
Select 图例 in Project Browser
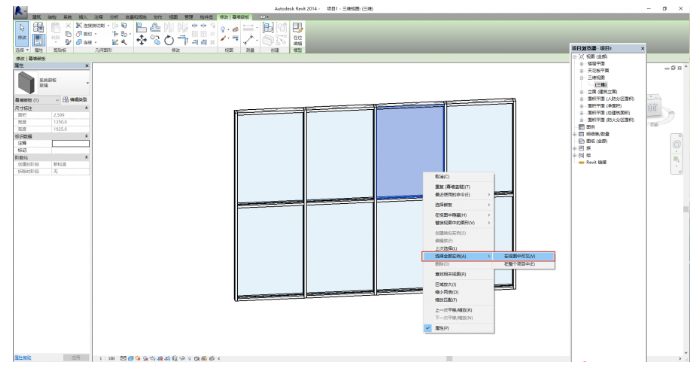pos(590,127)
